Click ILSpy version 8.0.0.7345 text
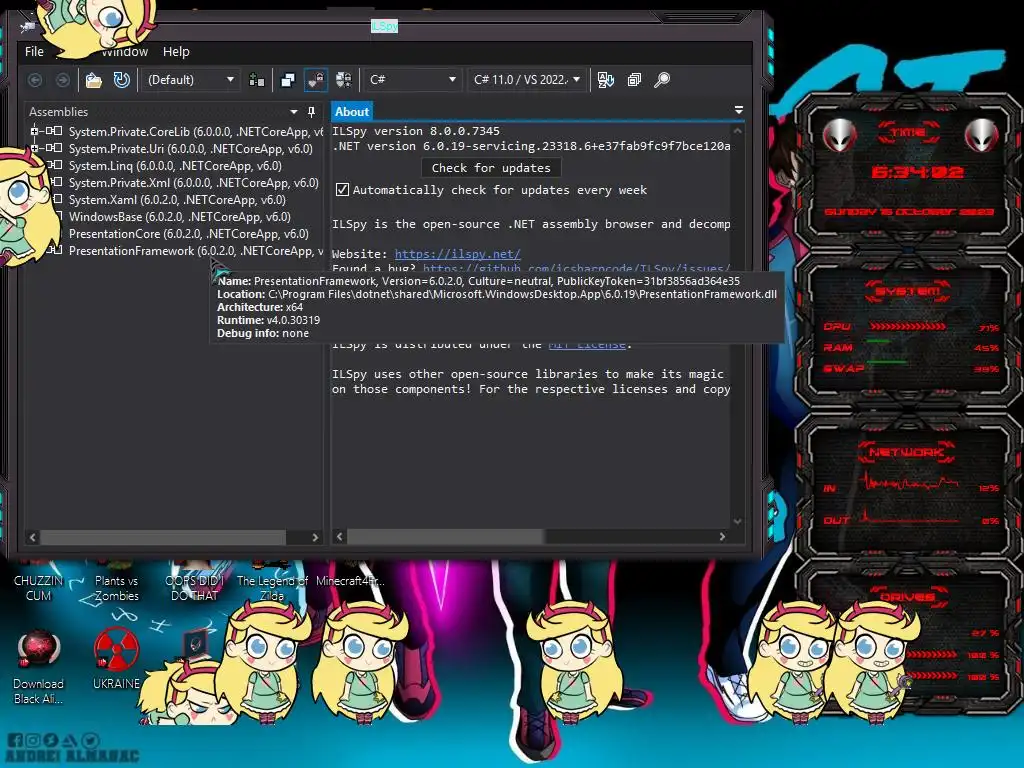 pyautogui.click(x=415, y=131)
